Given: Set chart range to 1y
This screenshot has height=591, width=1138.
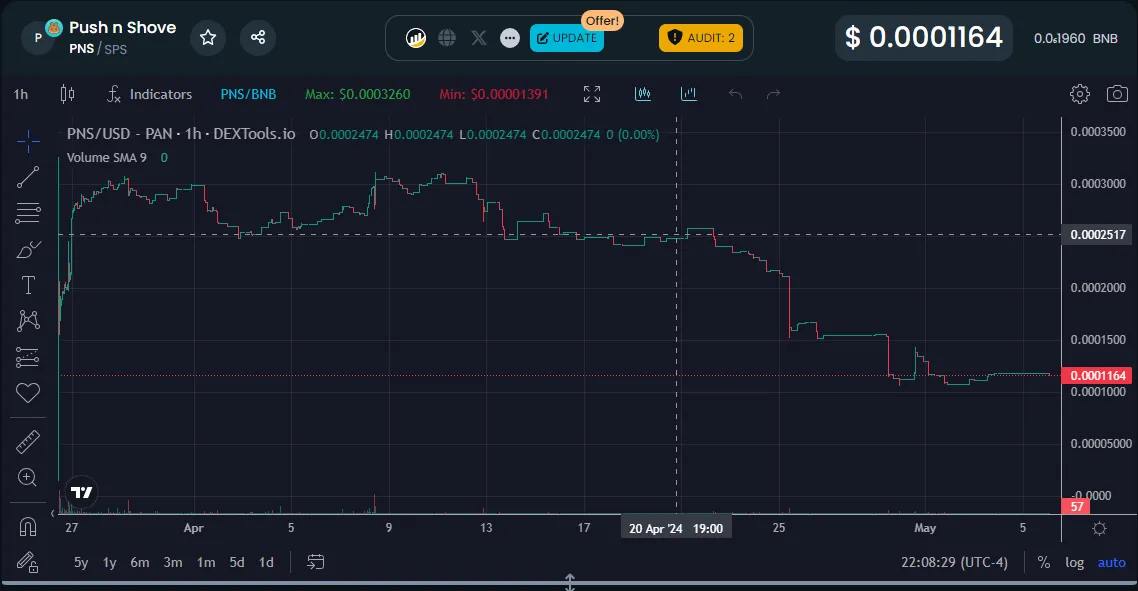Looking at the screenshot, I should tap(110, 562).
